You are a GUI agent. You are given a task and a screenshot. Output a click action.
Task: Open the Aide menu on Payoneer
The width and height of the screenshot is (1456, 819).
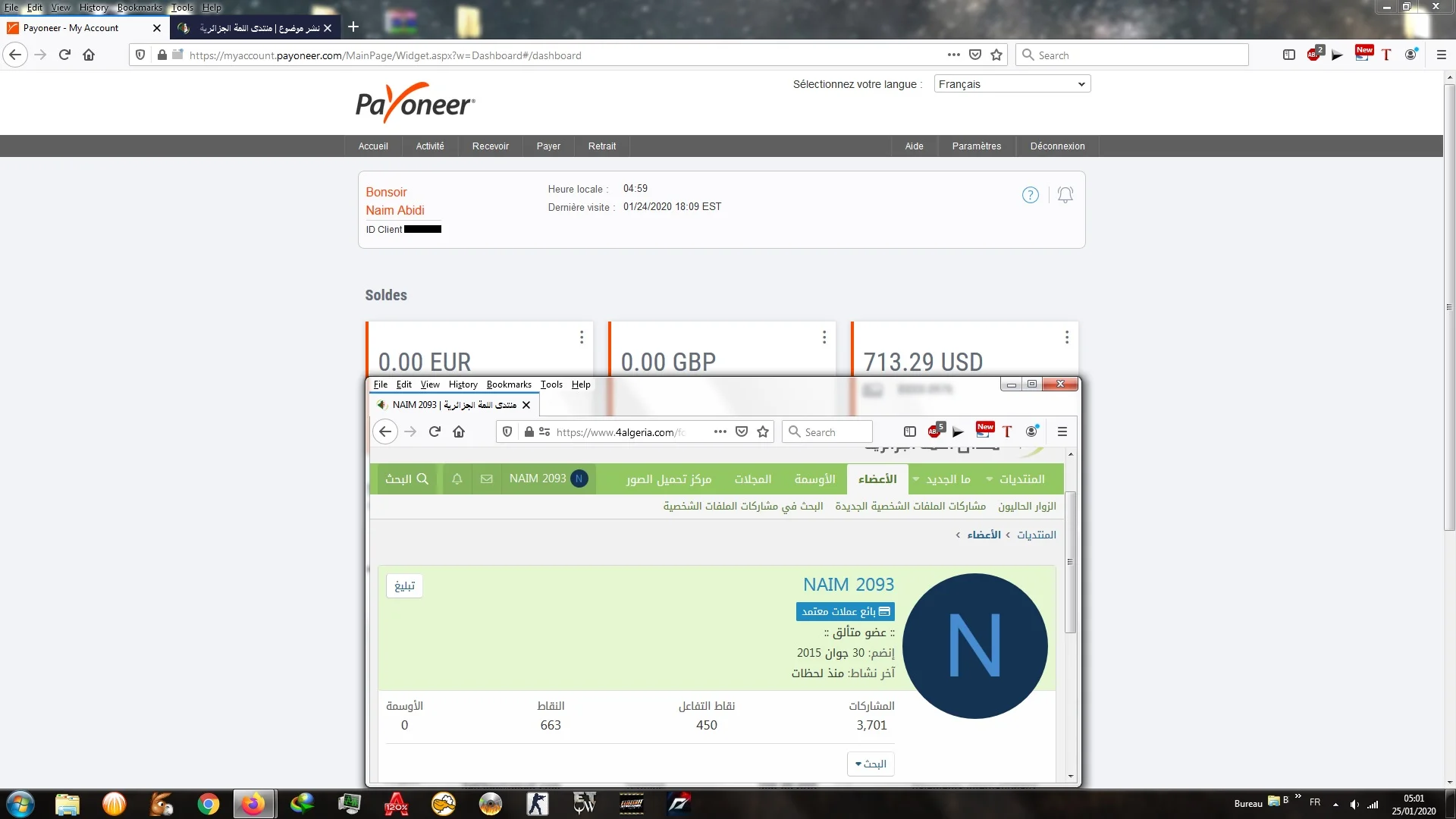915,146
